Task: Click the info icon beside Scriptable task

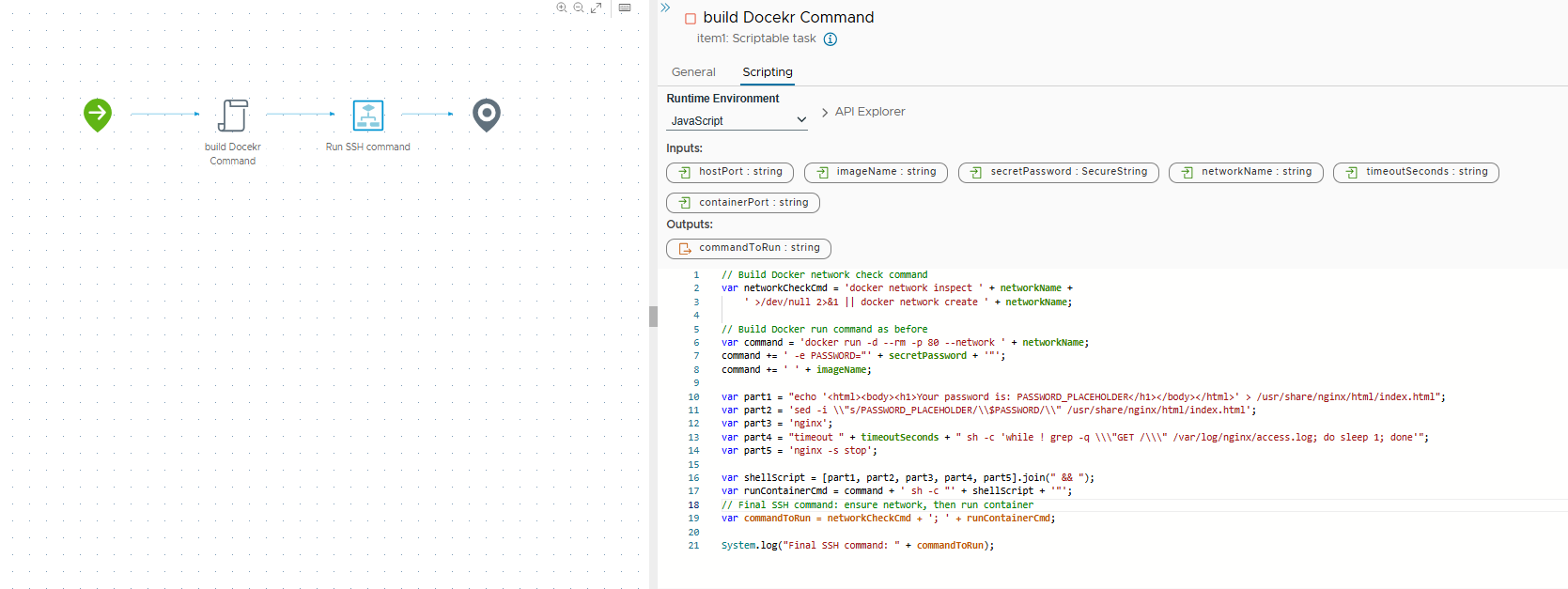Action: (x=831, y=39)
